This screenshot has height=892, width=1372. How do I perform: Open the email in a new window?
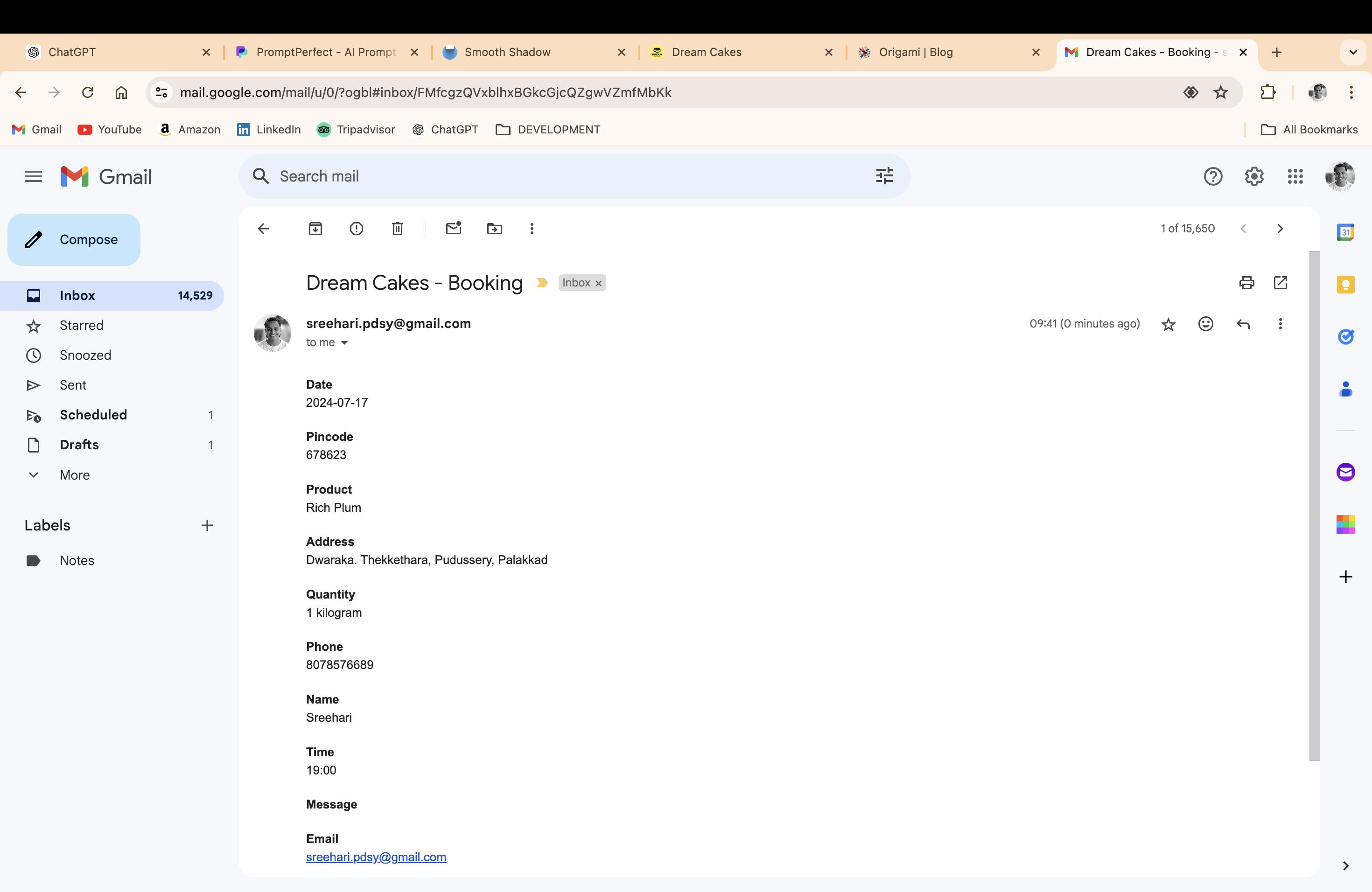[1281, 282]
